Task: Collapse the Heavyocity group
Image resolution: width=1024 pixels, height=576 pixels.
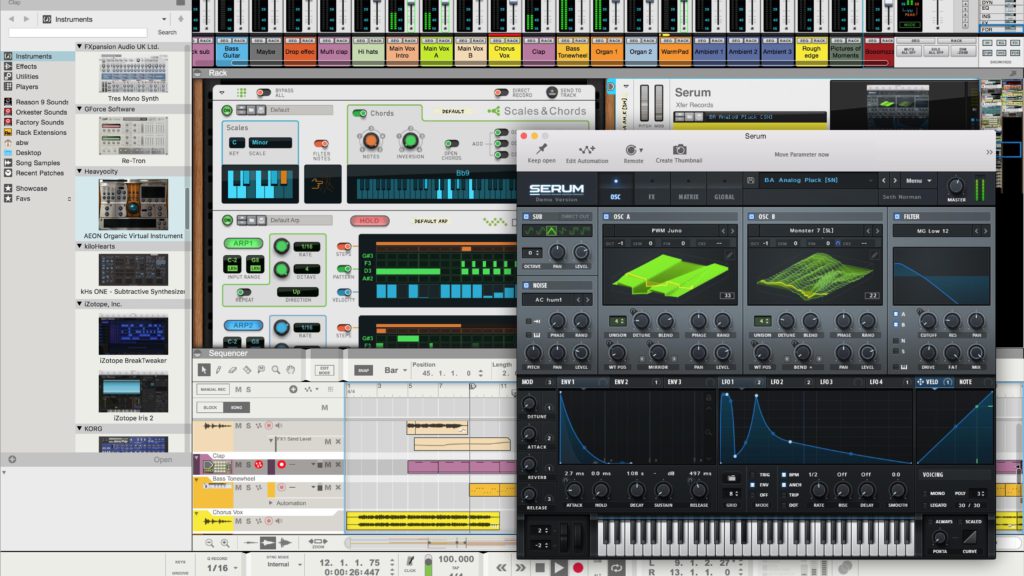Action: click(80, 171)
